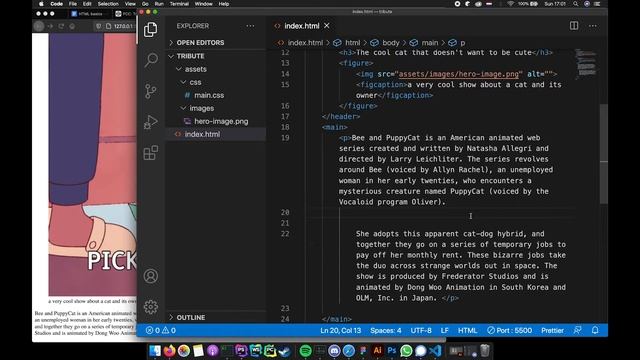Open Spotify from the dock

305,351
